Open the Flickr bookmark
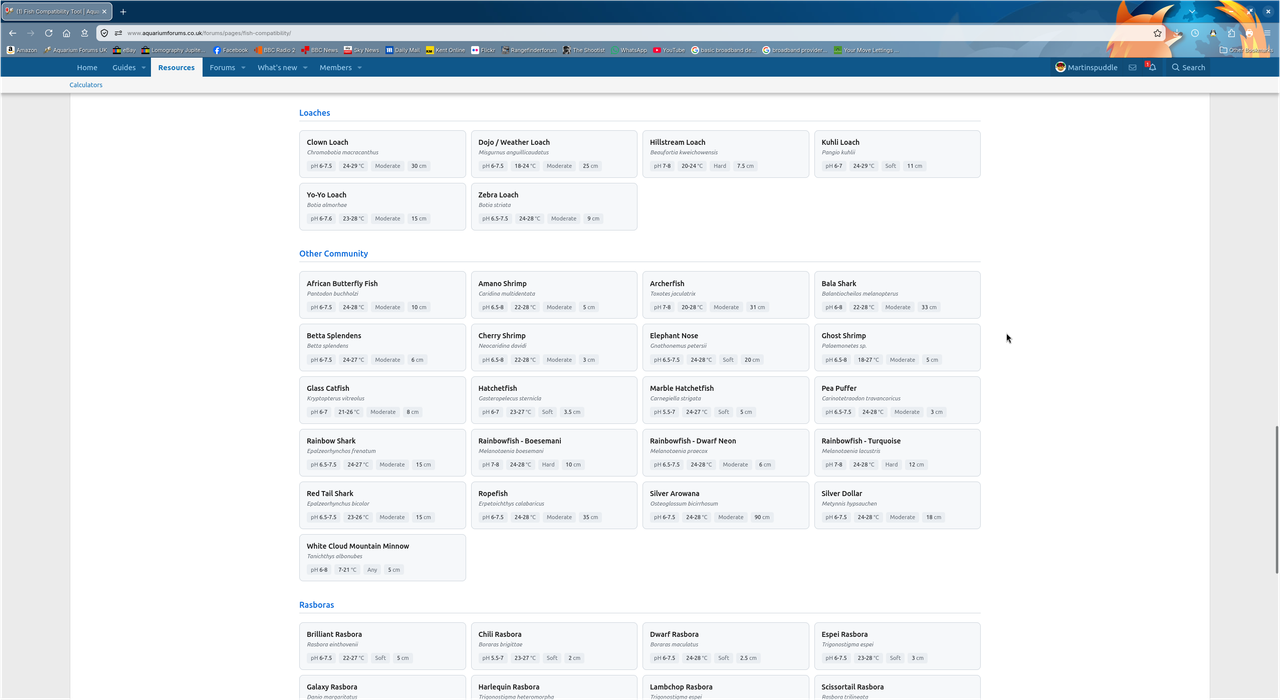This screenshot has height=700, width=1280. click(482, 50)
